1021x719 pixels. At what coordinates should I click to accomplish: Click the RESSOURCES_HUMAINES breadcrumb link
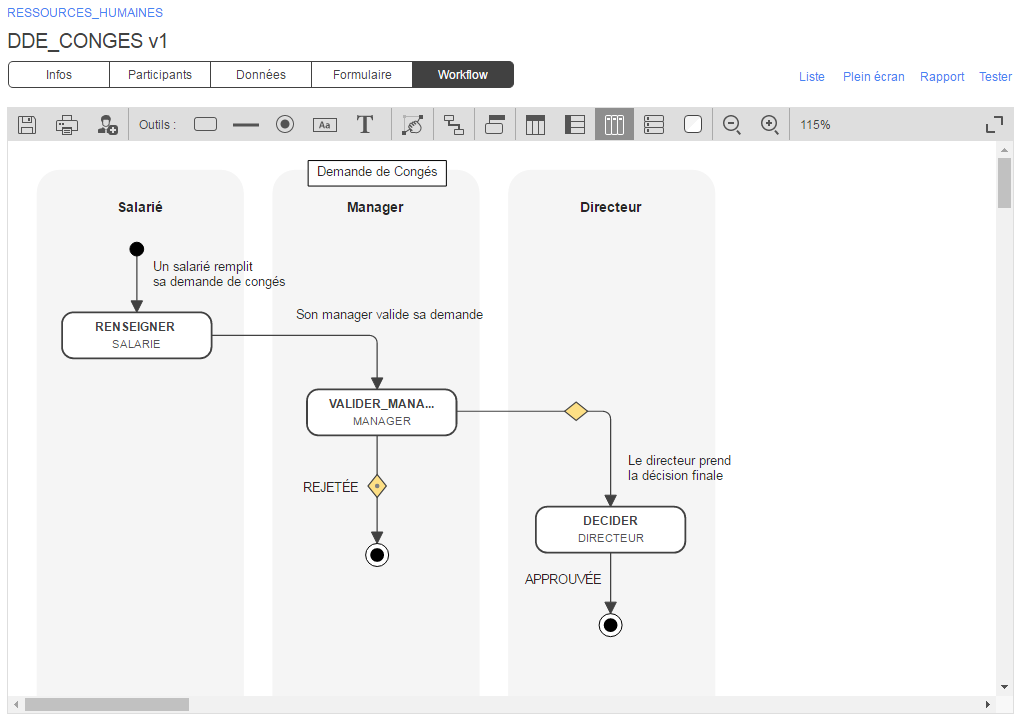(x=85, y=13)
